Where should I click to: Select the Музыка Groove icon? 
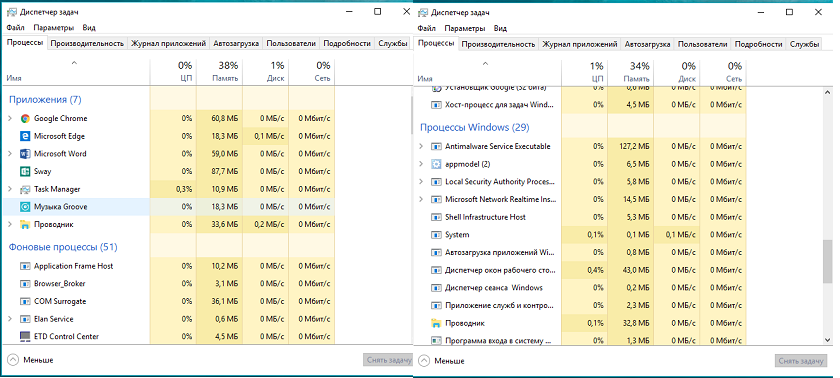(x=25, y=207)
